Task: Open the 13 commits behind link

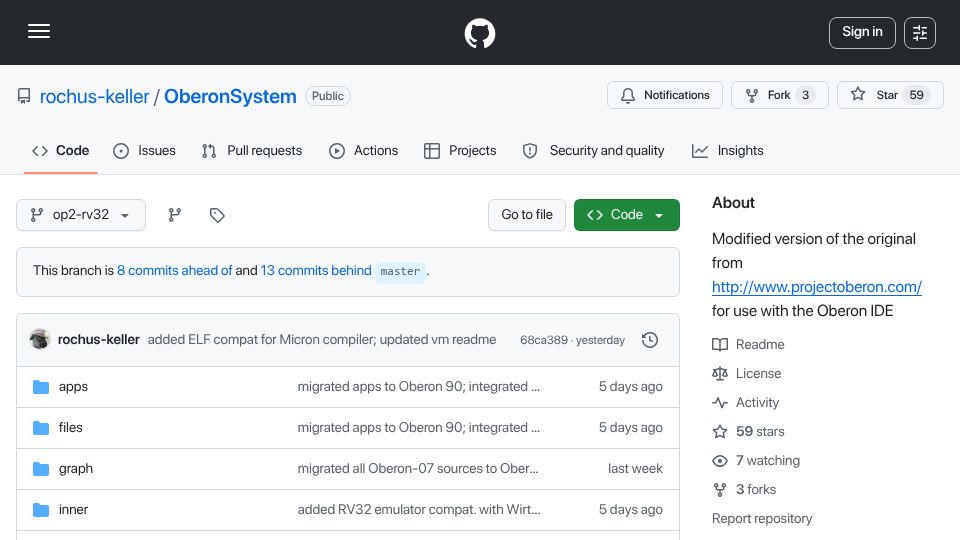Action: (316, 271)
